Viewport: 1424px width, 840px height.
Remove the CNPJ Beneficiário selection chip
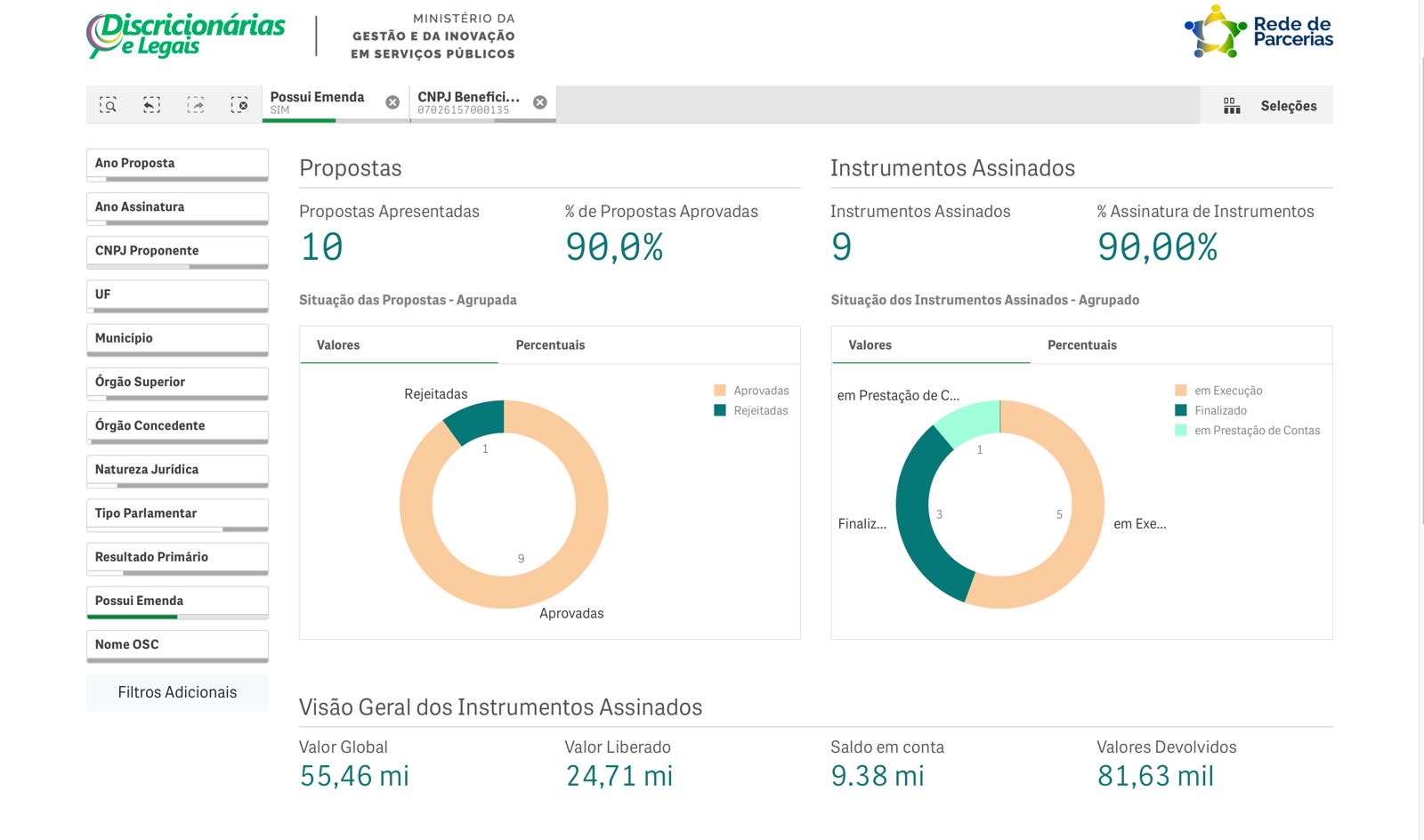[x=540, y=102]
